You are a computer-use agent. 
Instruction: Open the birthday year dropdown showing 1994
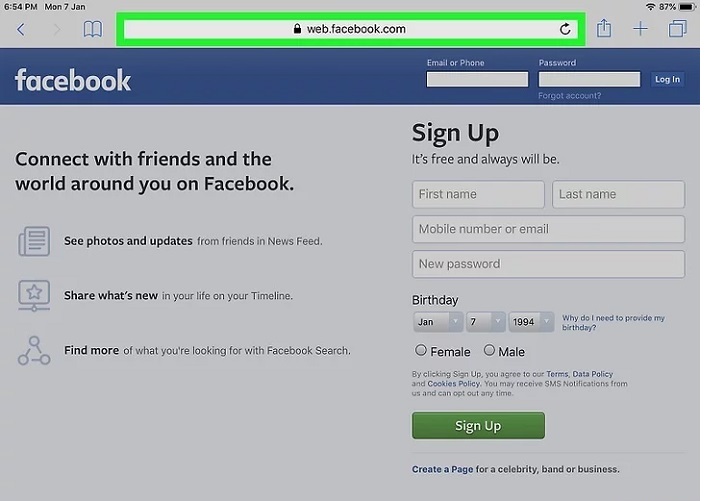coord(531,322)
